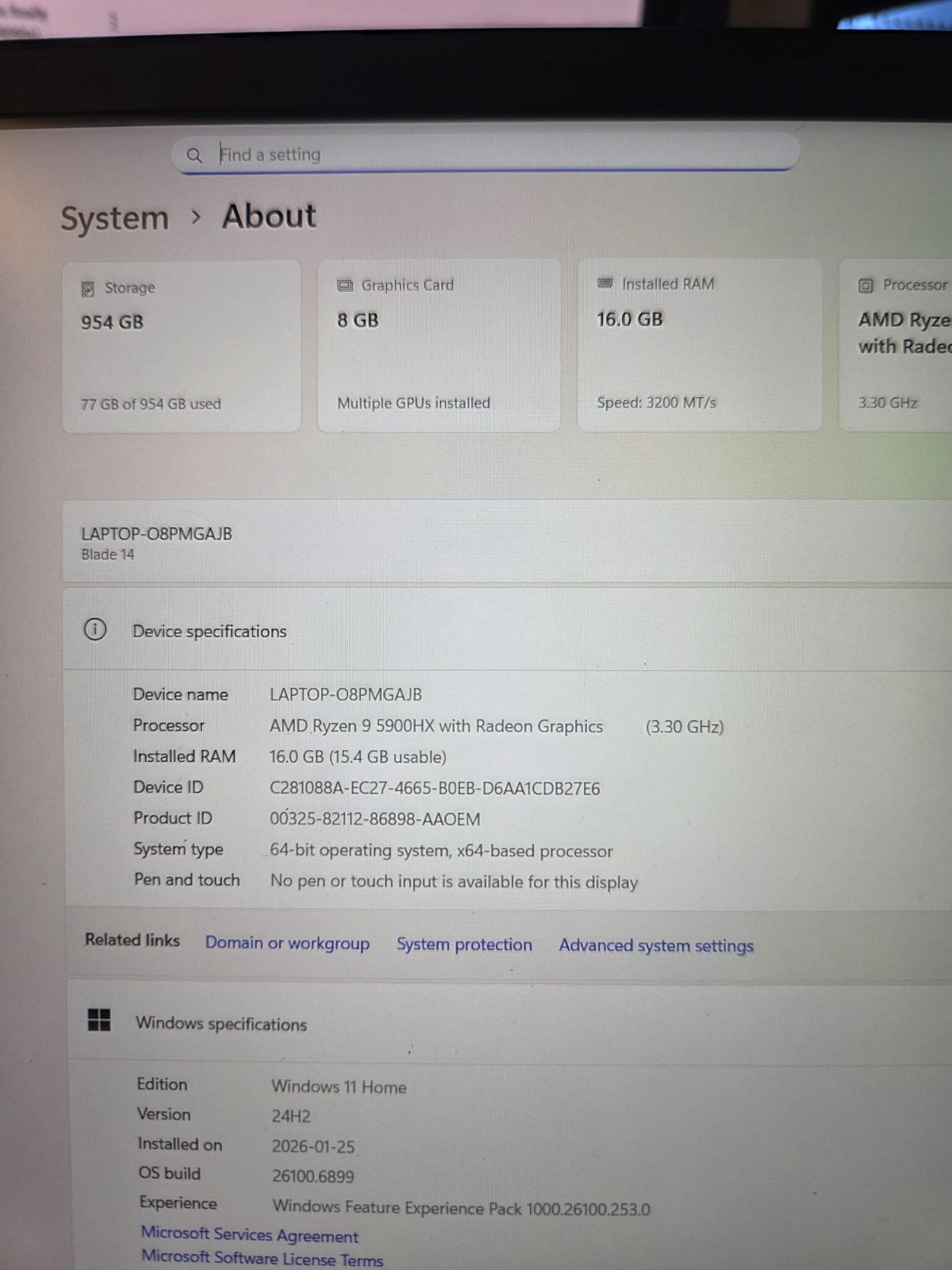Click the (3.30 GHz) processor speed text

(x=685, y=726)
